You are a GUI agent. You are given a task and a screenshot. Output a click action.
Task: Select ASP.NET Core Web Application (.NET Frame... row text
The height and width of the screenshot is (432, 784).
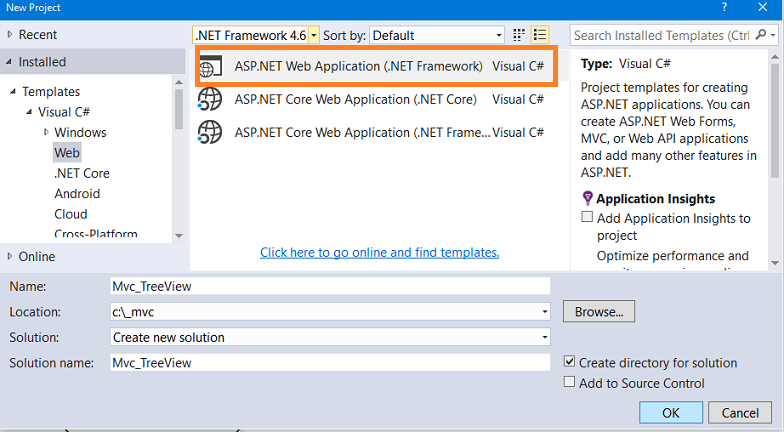362,132
